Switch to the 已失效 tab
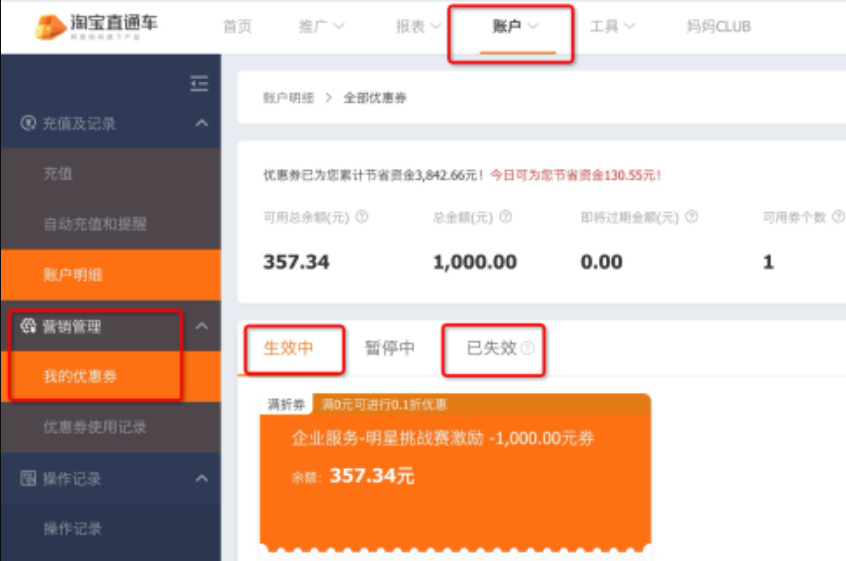Viewport: 846px width, 561px height. (492, 348)
